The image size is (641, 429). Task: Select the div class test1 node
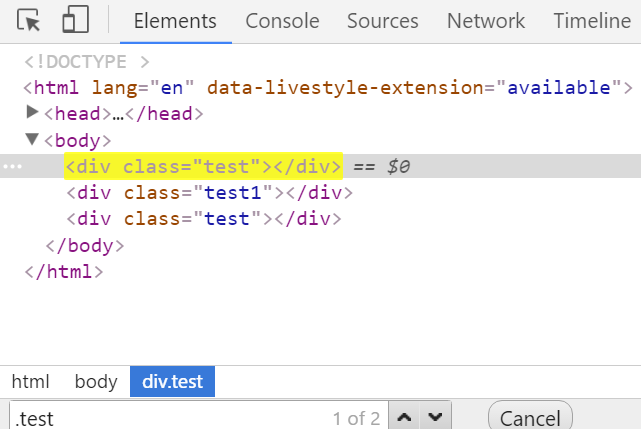pos(209,193)
